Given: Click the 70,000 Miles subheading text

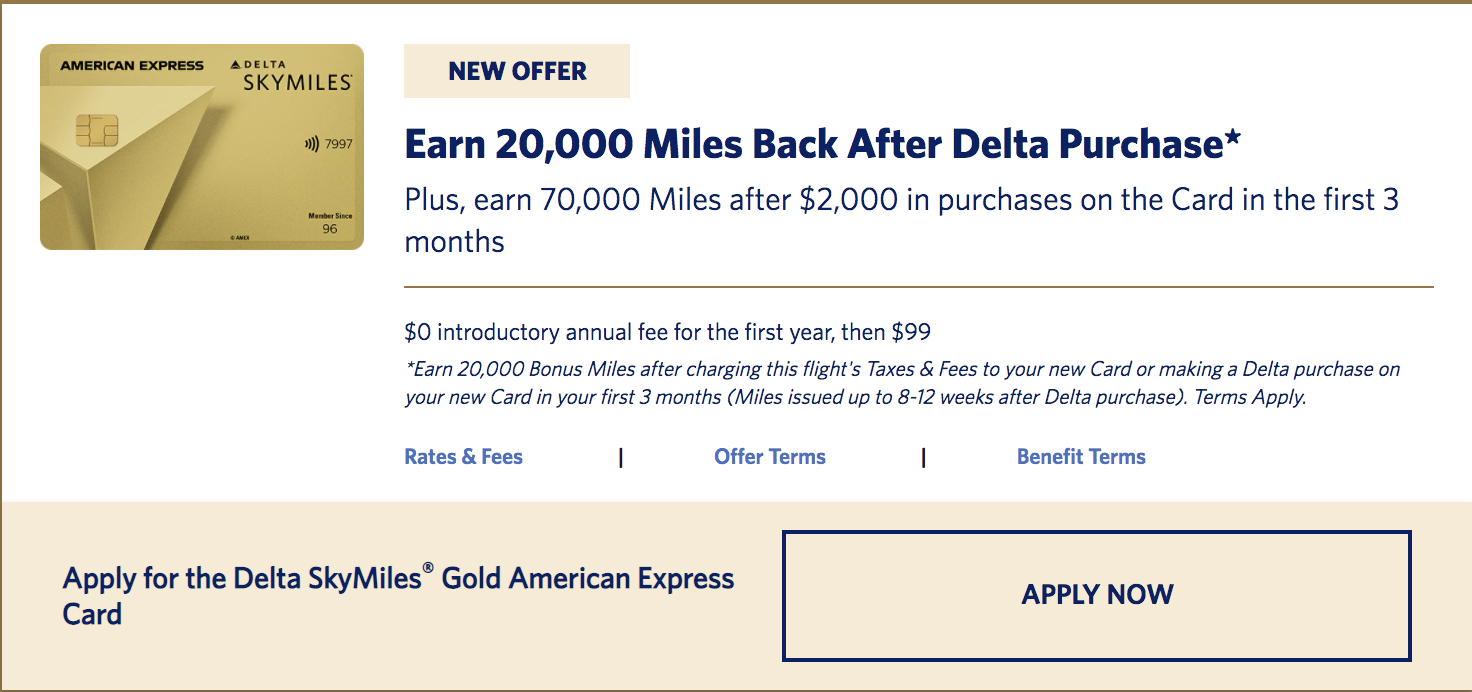Looking at the screenshot, I should click(901, 220).
